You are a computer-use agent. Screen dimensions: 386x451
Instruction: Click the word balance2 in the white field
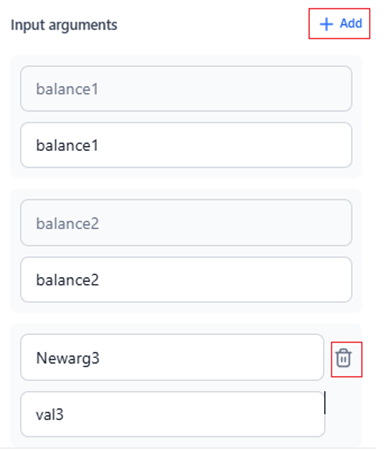pos(67,280)
